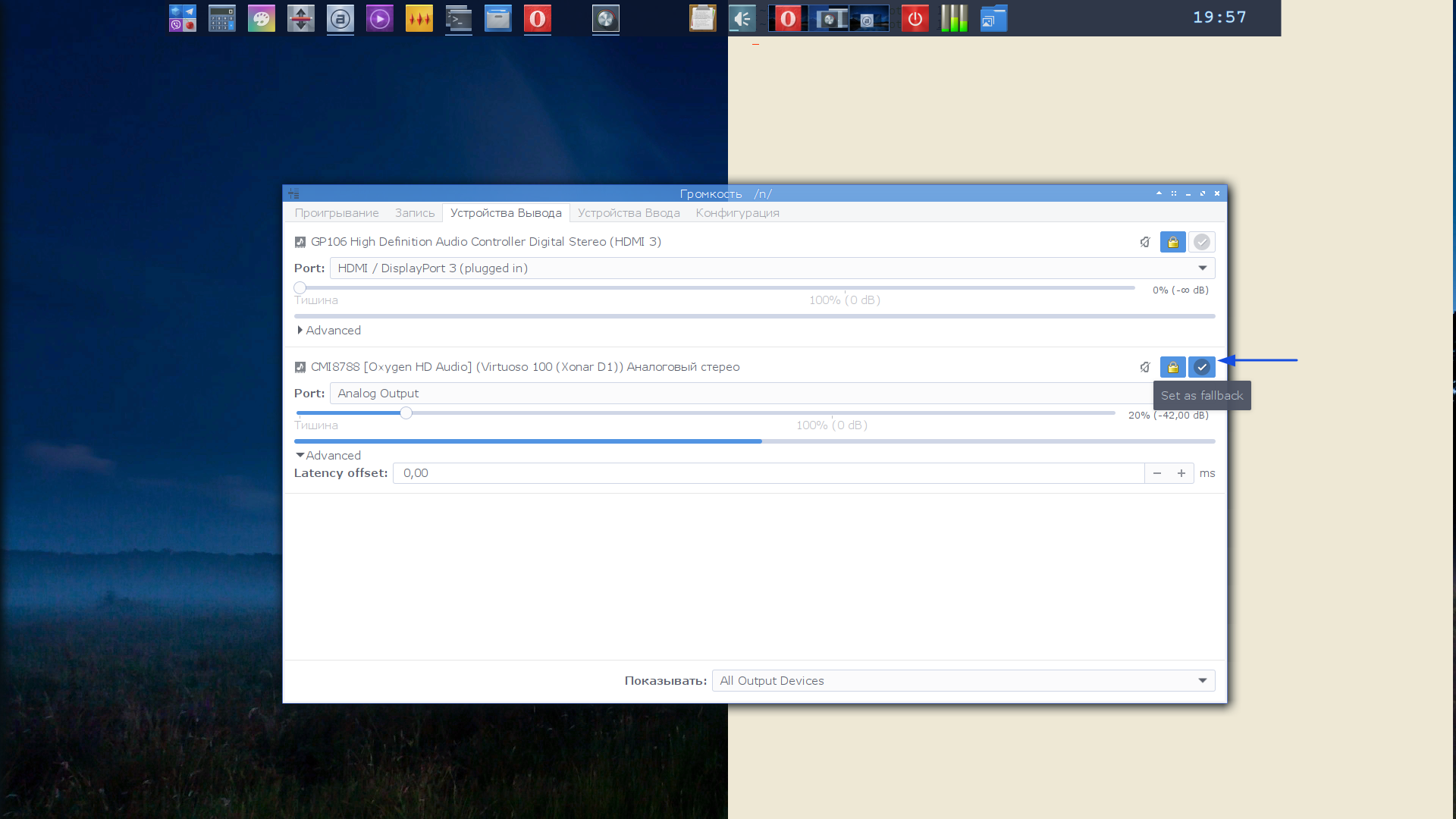
Task: Click the shade-up arrow titlebar button
Action: pyautogui.click(x=1159, y=193)
